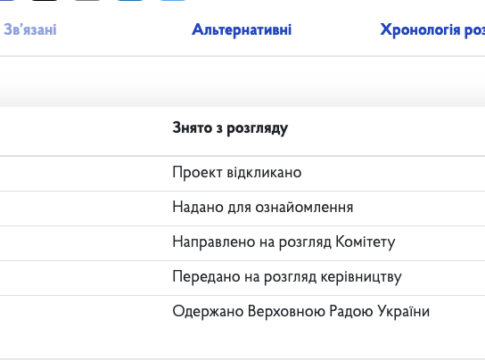The image size is (485, 360).
Task: Click the gray table header band
Action: click(x=242, y=82)
